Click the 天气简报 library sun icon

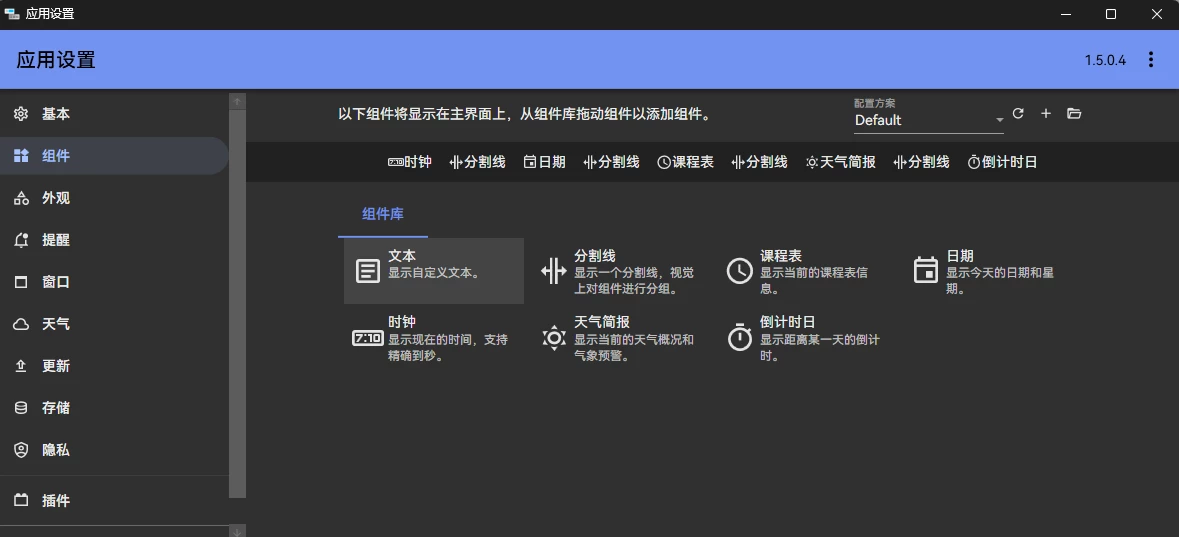coord(553,338)
